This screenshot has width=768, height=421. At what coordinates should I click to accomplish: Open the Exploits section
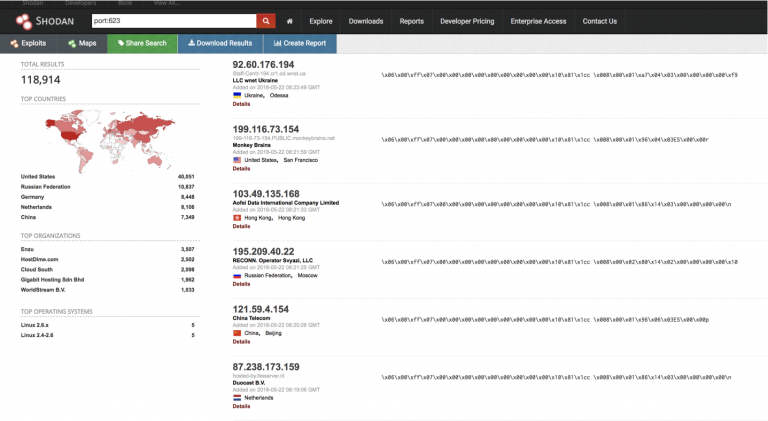[x=28, y=43]
